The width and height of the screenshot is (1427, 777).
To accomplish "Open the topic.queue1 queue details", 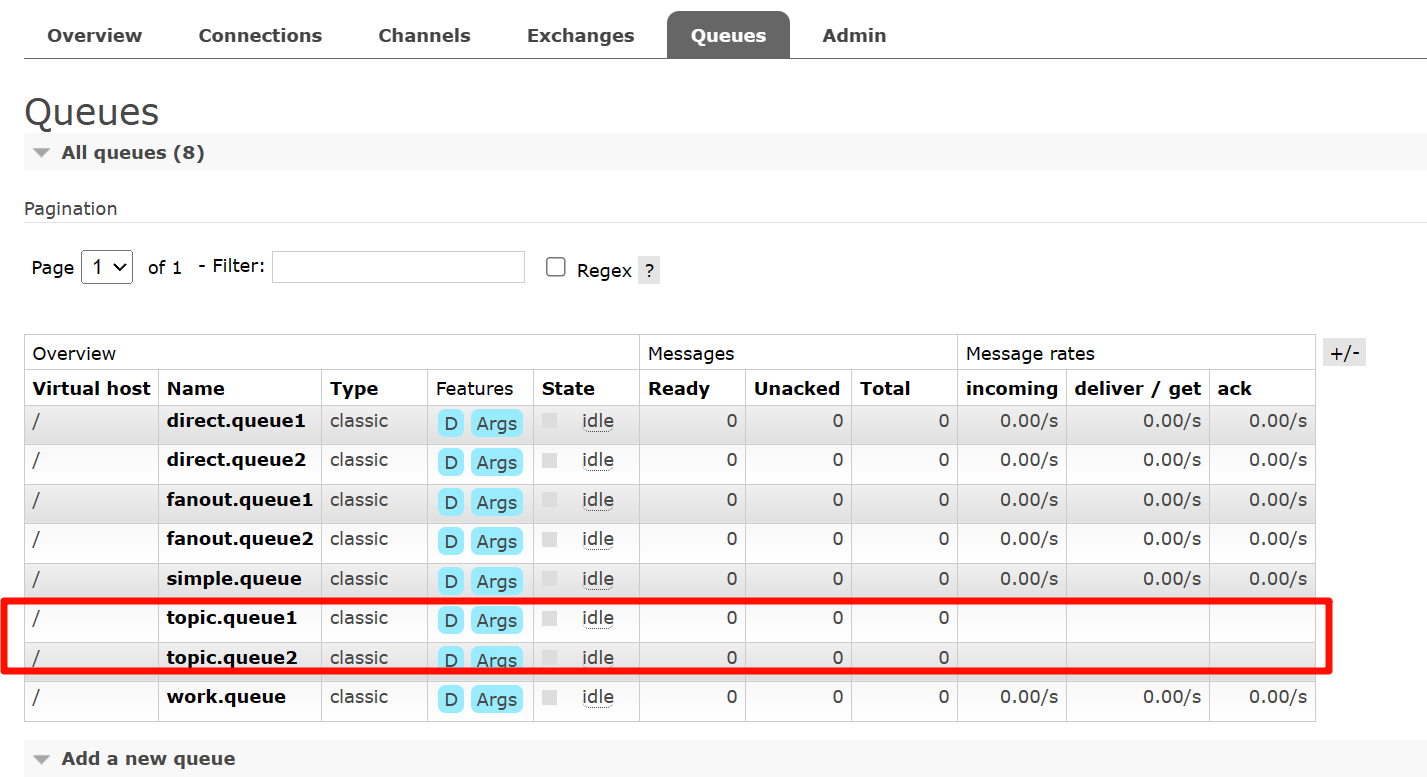I will [231, 618].
